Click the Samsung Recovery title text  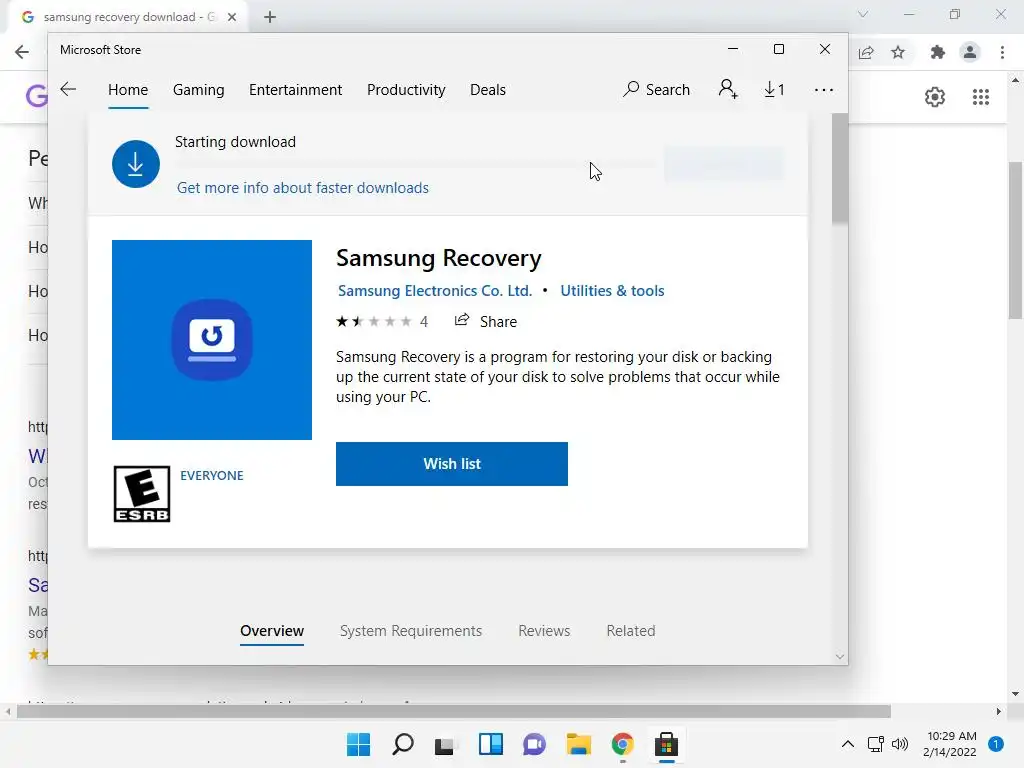click(x=438, y=258)
